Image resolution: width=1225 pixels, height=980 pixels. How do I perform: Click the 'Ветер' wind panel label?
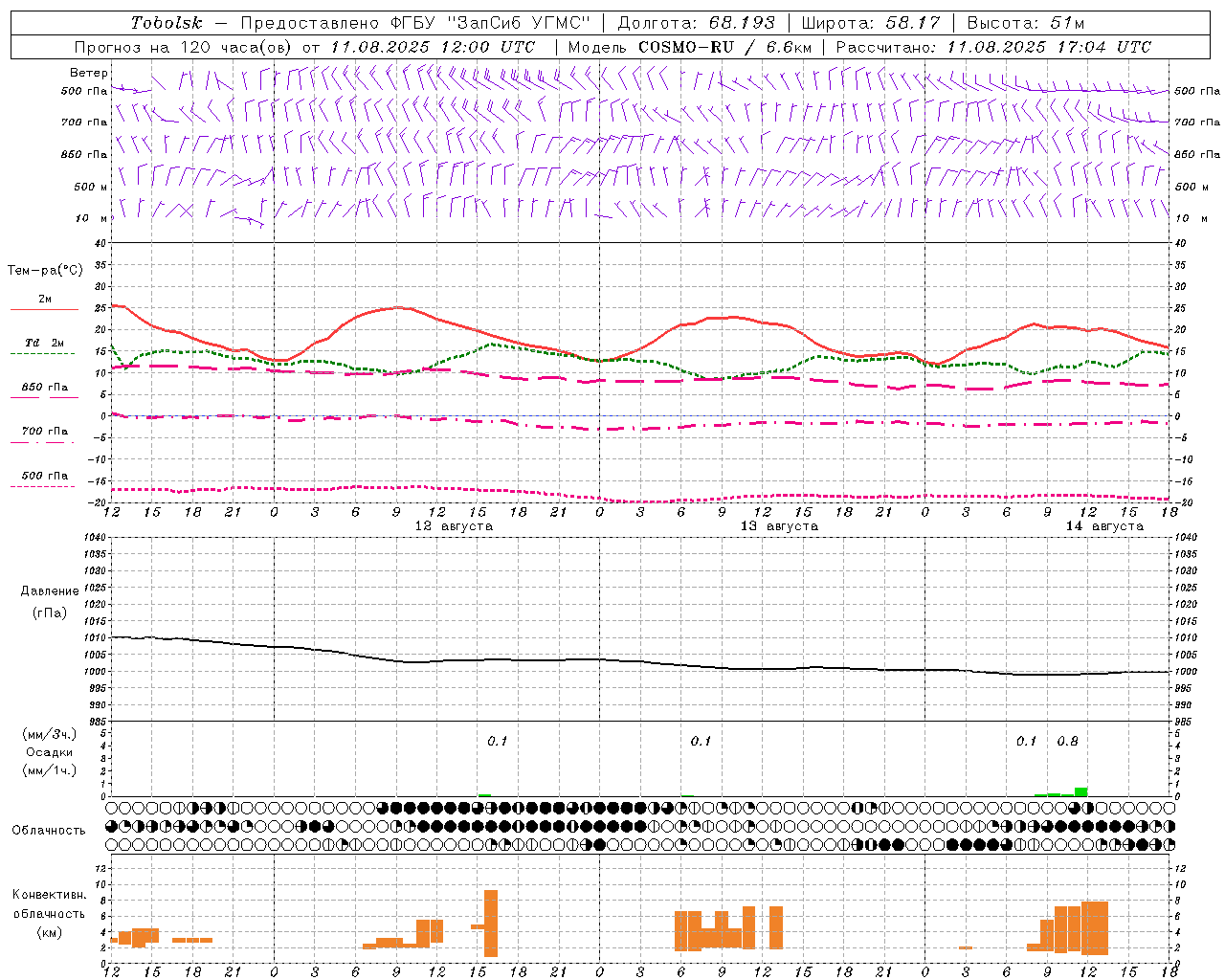coord(89,73)
